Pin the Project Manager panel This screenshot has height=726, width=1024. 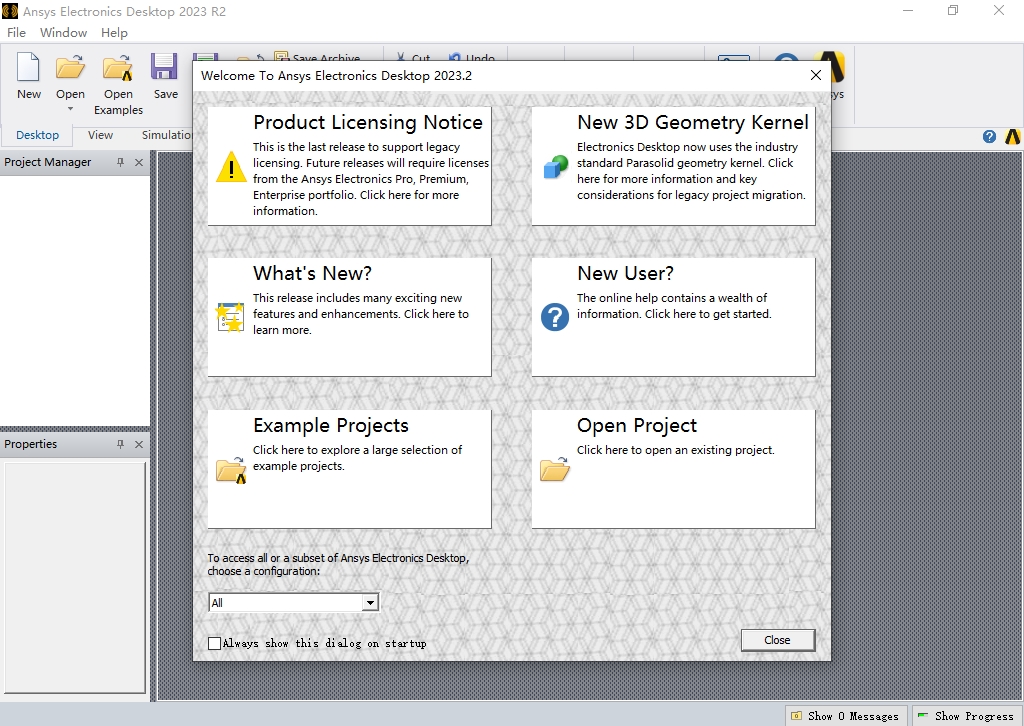121,162
